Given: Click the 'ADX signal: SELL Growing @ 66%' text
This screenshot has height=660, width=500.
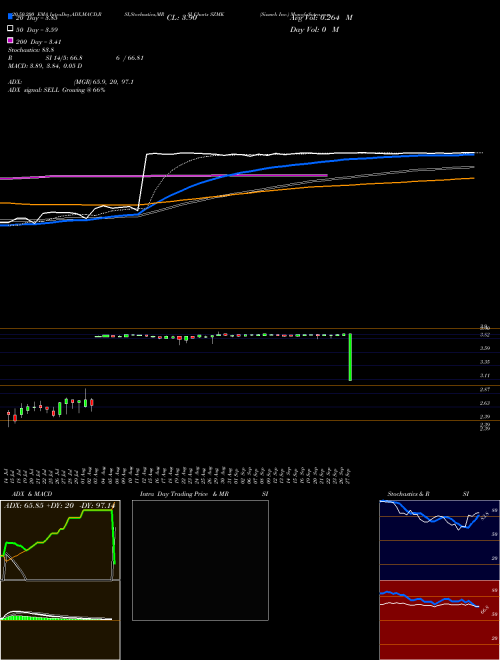Looking at the screenshot, I should [x=56, y=90].
